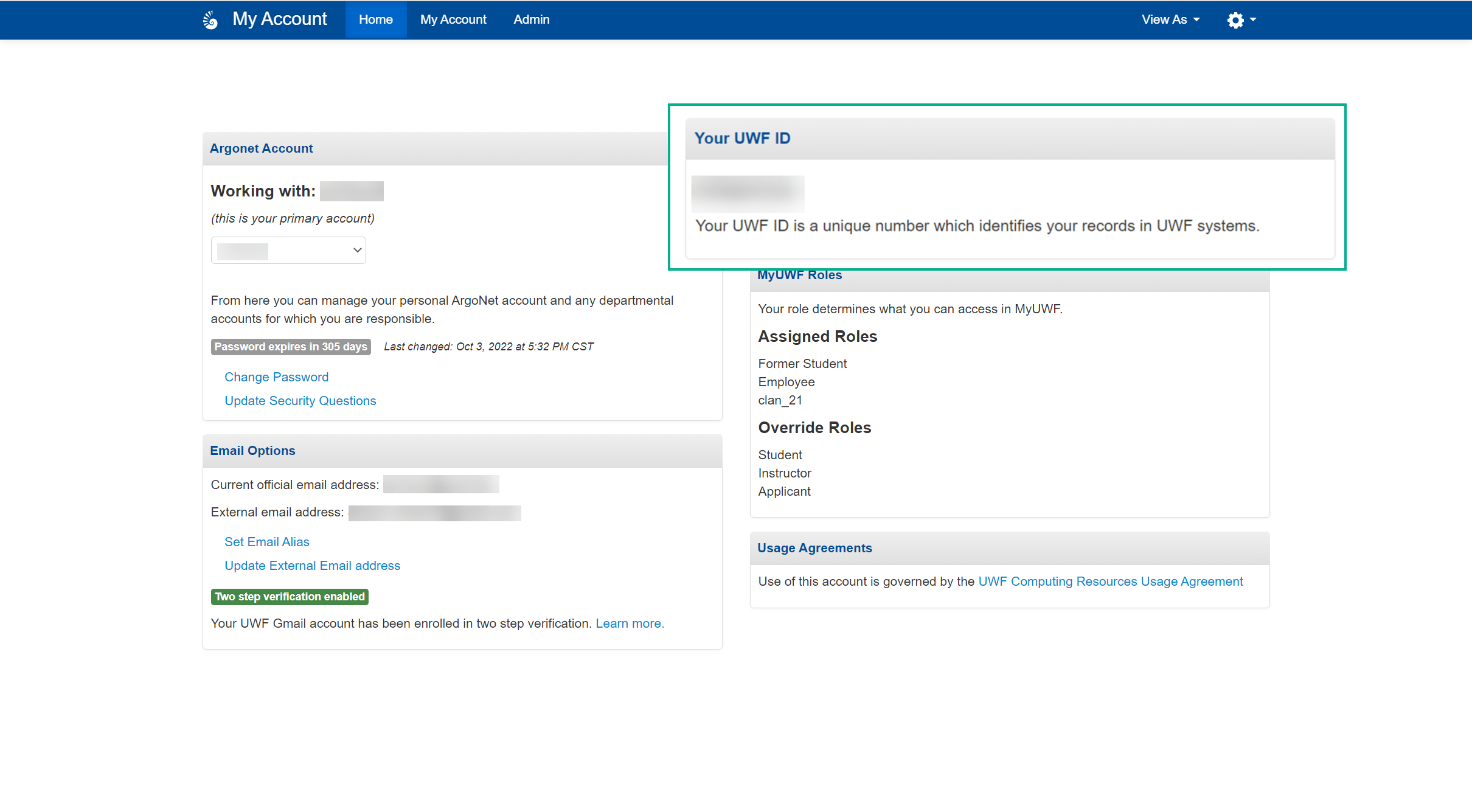Image resolution: width=1472 pixels, height=812 pixels.
Task: Click the External email address label
Action: [x=277, y=512]
